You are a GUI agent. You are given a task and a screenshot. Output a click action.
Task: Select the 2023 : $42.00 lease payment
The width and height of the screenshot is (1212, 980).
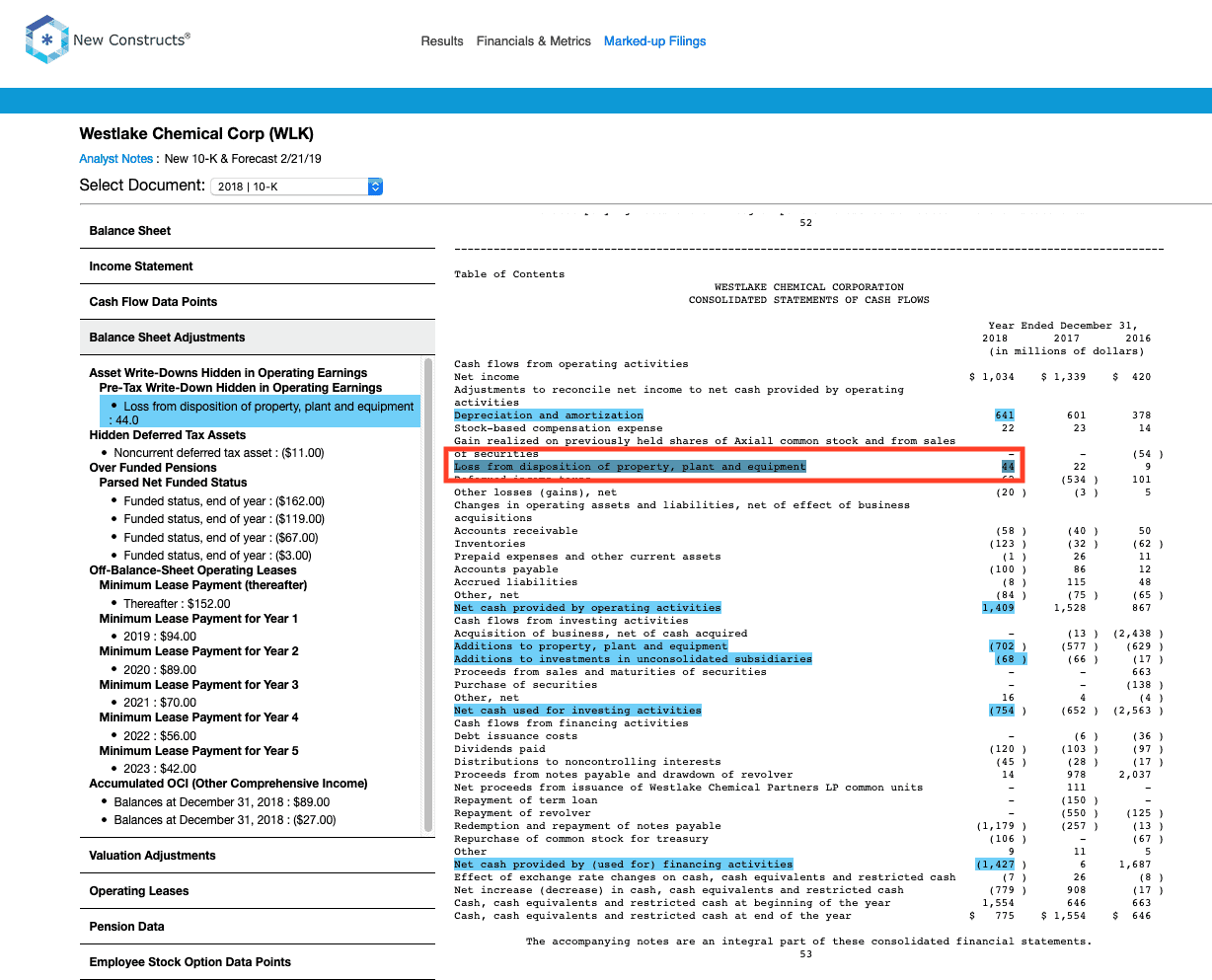click(160, 769)
